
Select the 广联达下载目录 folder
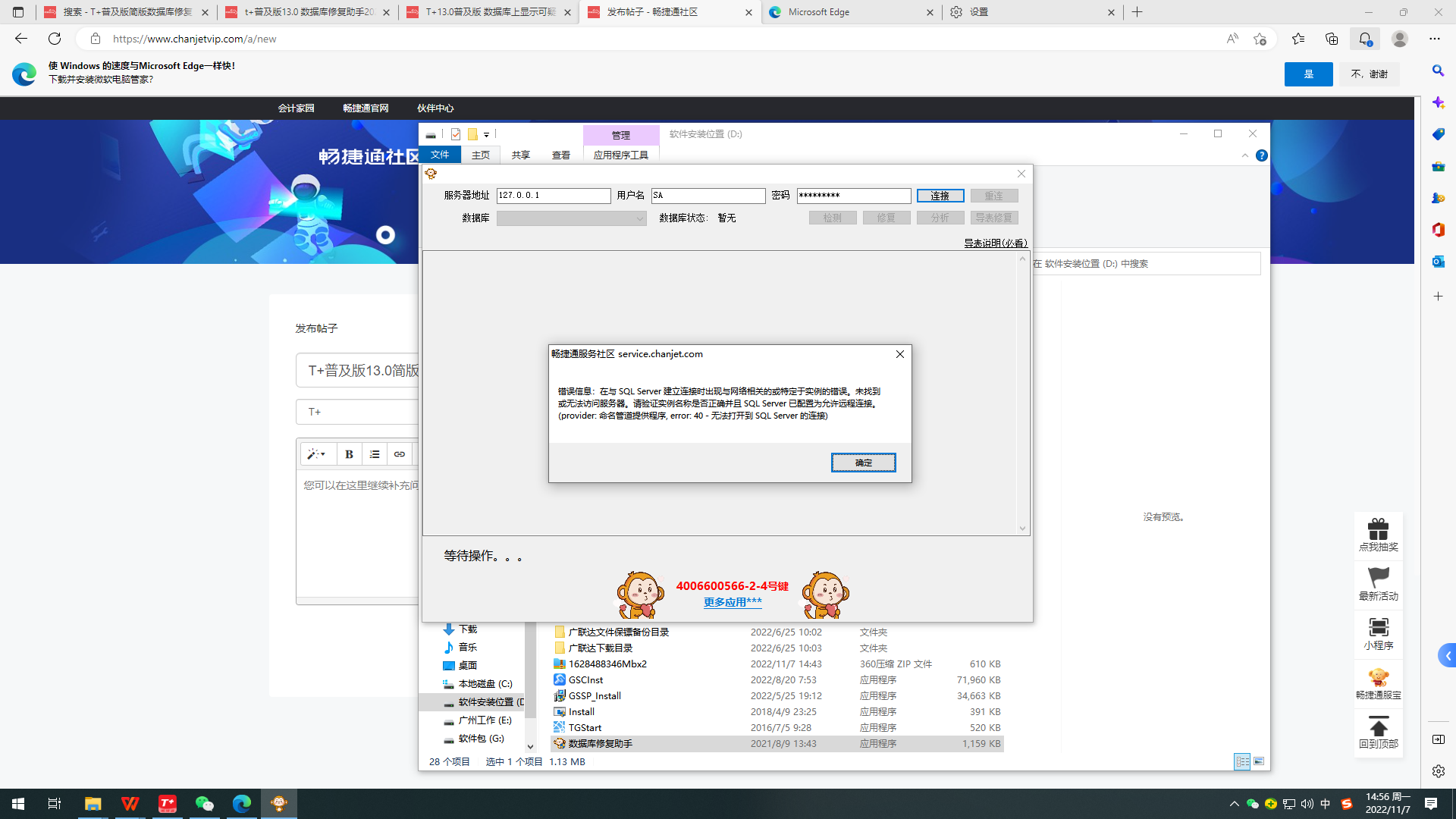click(x=777, y=648)
